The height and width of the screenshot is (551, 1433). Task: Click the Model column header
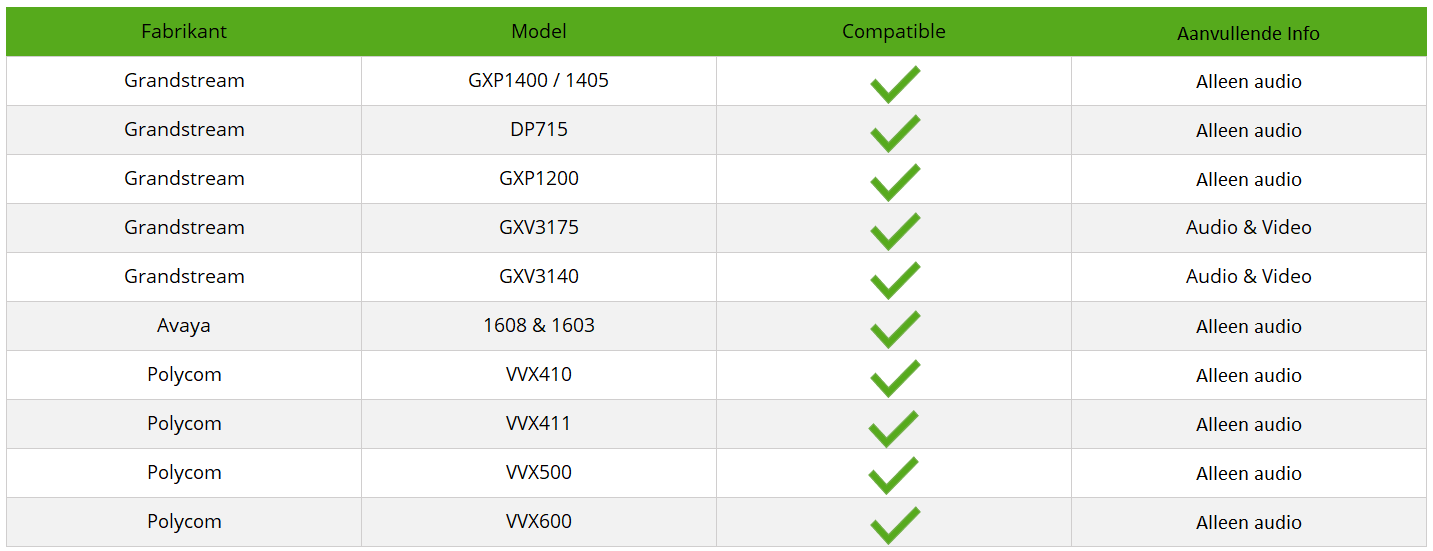[x=538, y=31]
